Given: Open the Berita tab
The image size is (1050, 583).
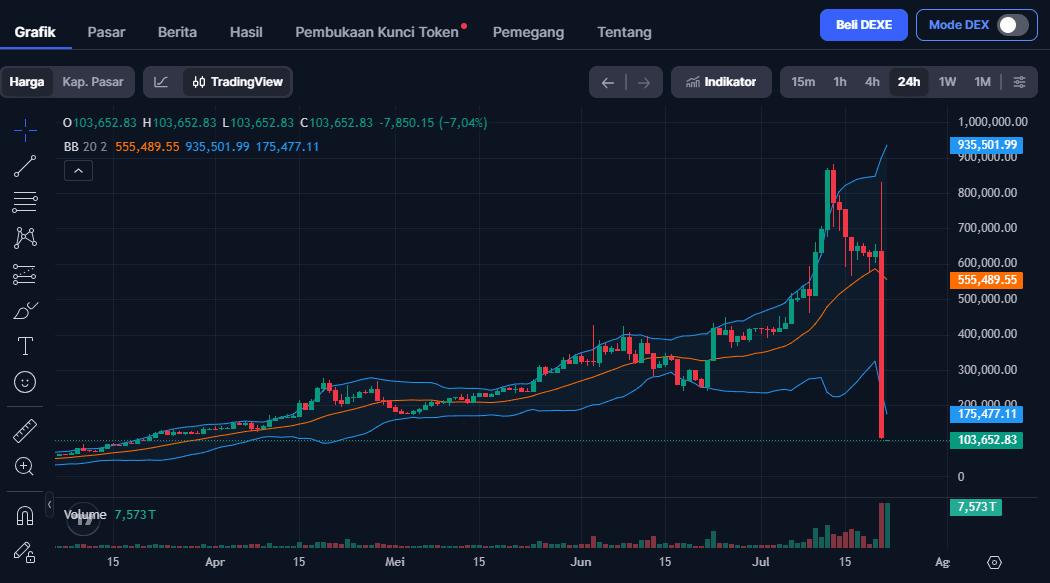Looking at the screenshot, I should [x=177, y=31].
